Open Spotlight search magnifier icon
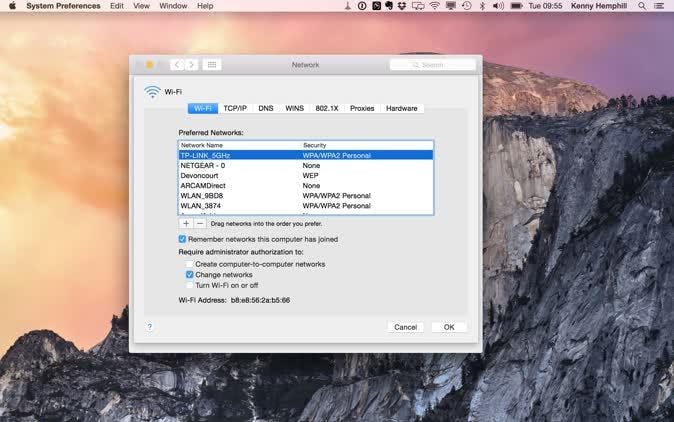Screen dimensions: 674x422 [x=642, y=6]
